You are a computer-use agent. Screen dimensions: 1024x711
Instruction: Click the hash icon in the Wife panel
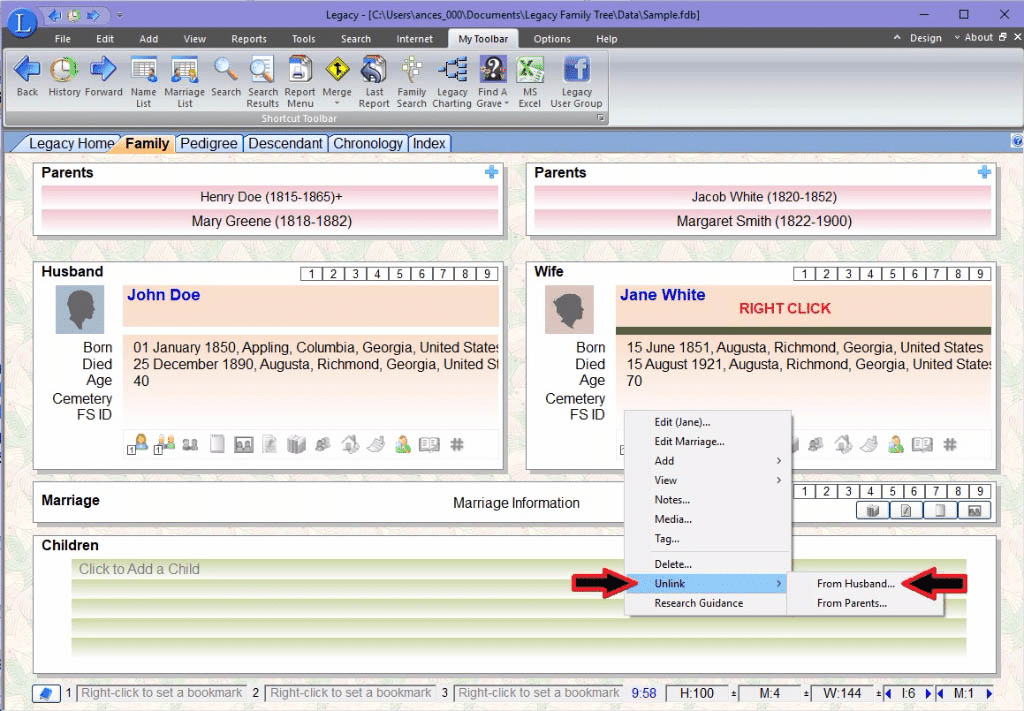click(x=950, y=445)
